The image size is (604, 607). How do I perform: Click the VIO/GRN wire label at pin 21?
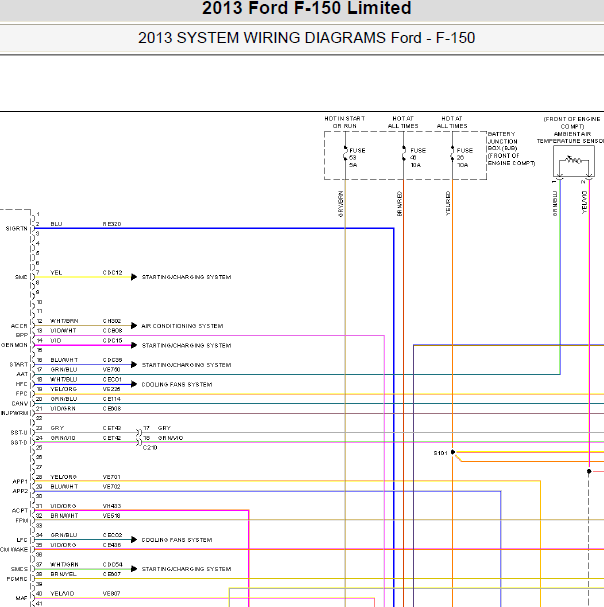(x=63, y=409)
